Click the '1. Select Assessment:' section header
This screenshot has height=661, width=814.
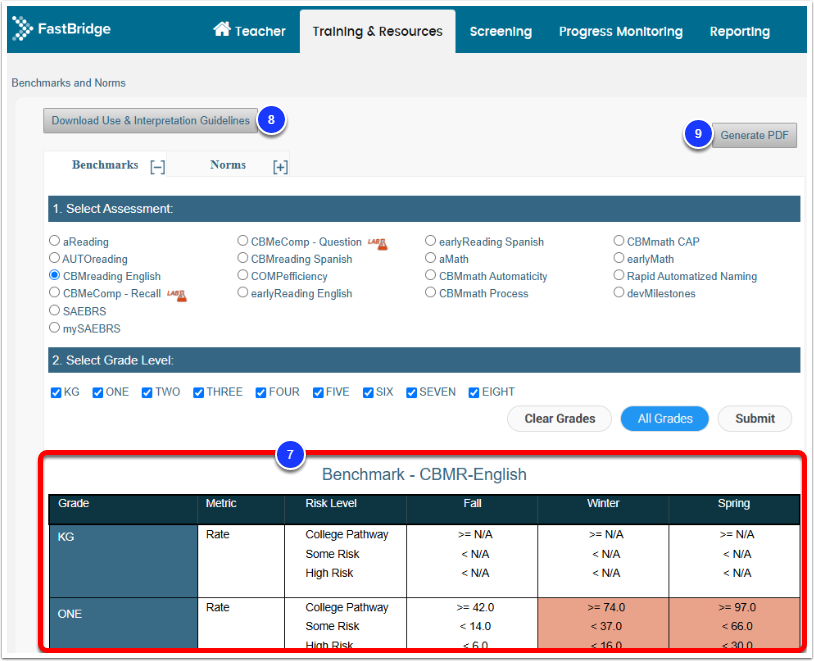pos(424,209)
